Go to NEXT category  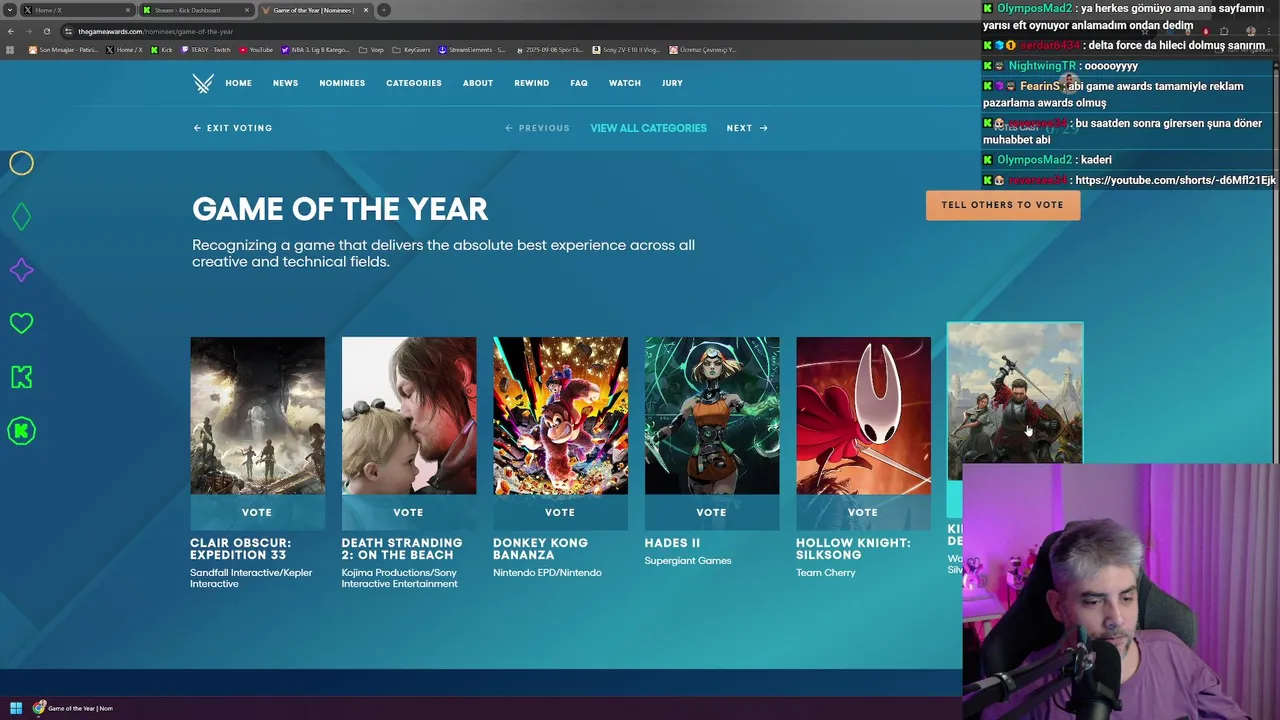(x=747, y=128)
